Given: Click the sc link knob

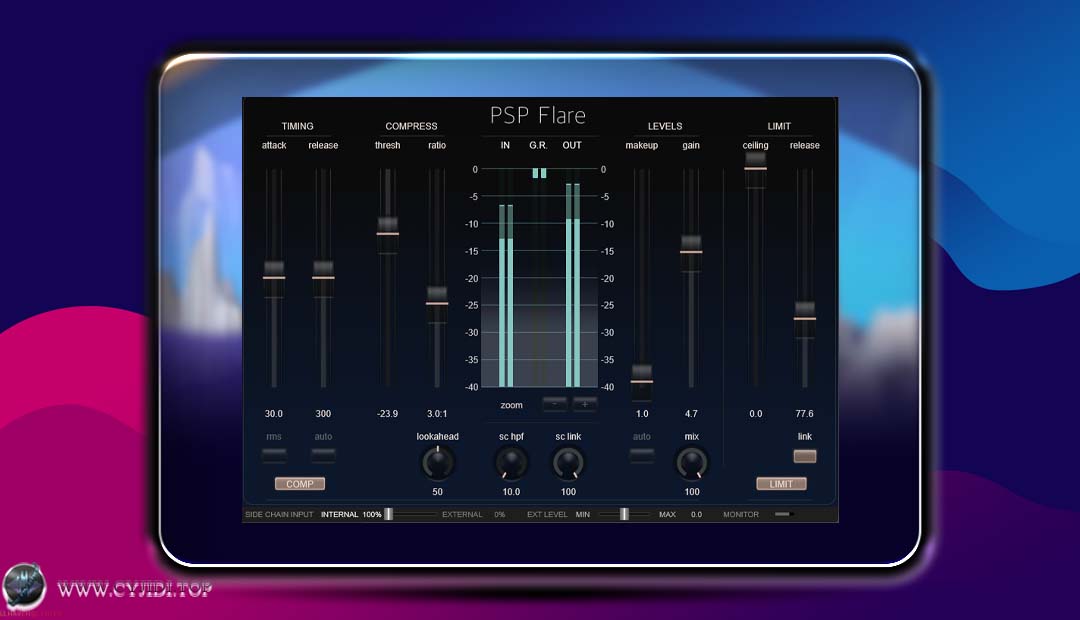Looking at the screenshot, I should [568, 462].
